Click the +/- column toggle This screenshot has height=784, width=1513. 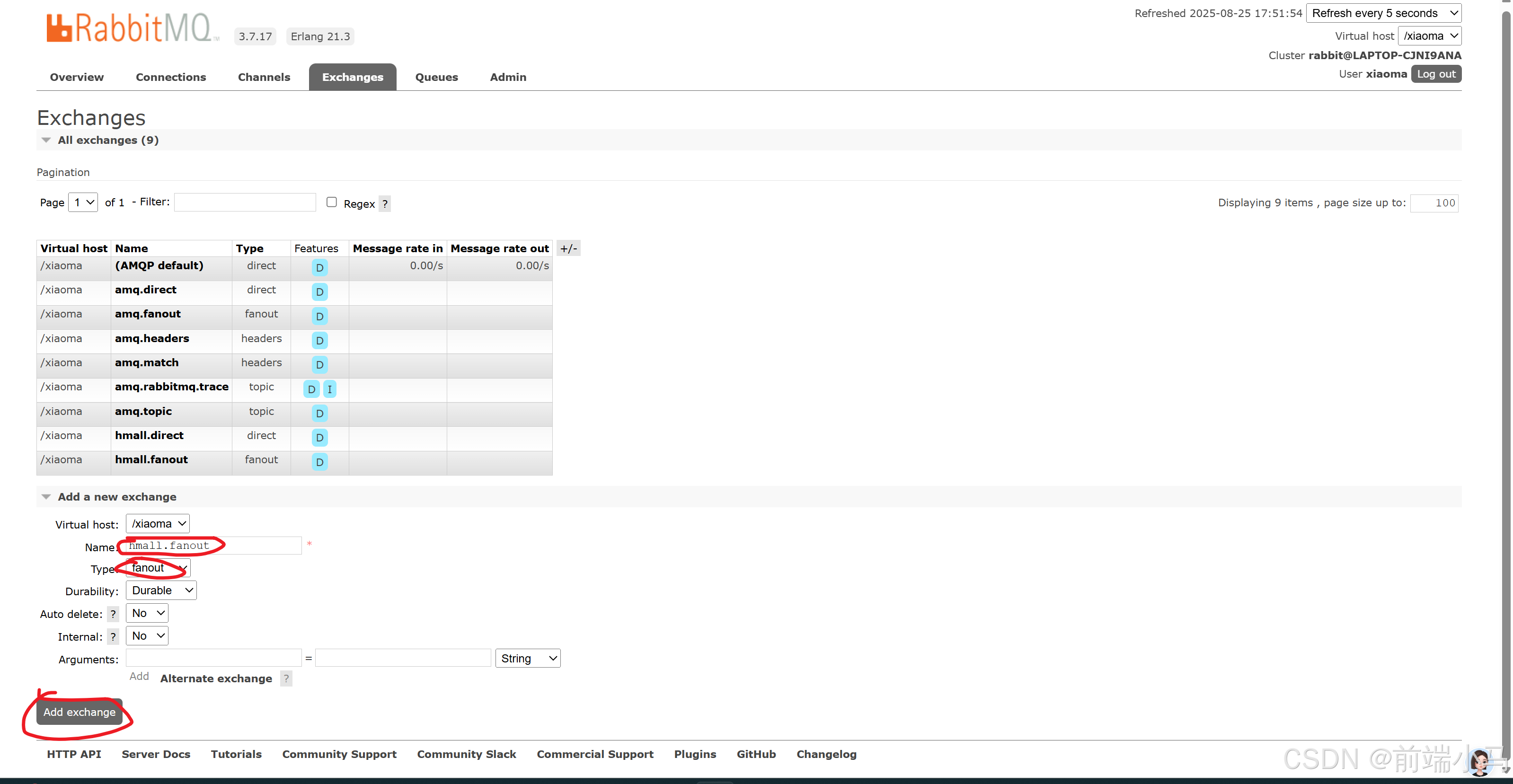[x=568, y=248]
